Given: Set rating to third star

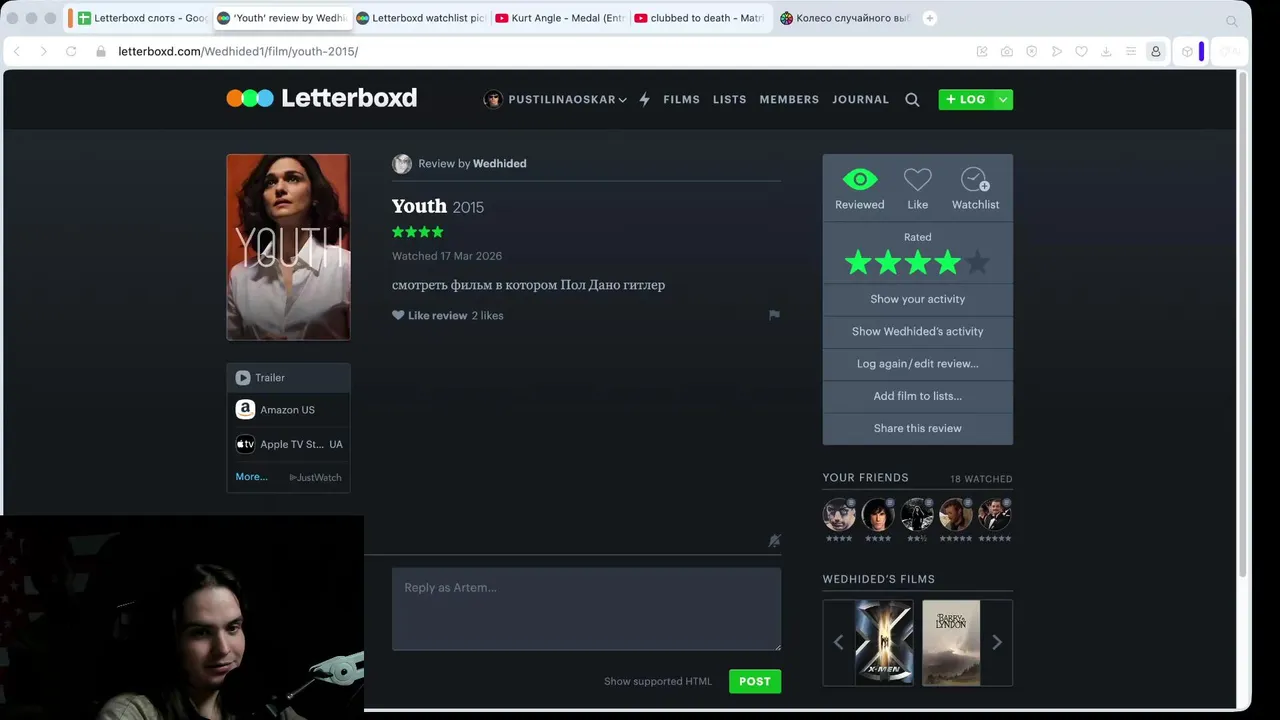Looking at the screenshot, I should [x=918, y=263].
